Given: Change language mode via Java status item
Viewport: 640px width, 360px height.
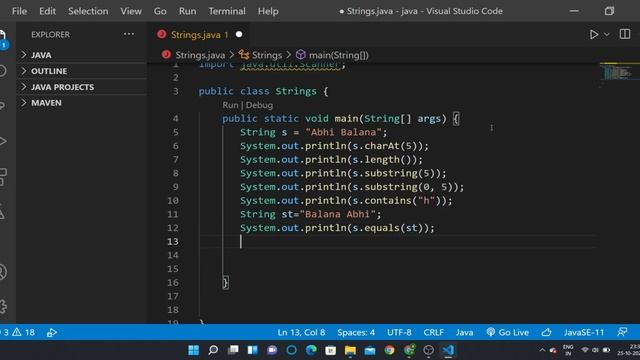Looking at the screenshot, I should pos(464,332).
